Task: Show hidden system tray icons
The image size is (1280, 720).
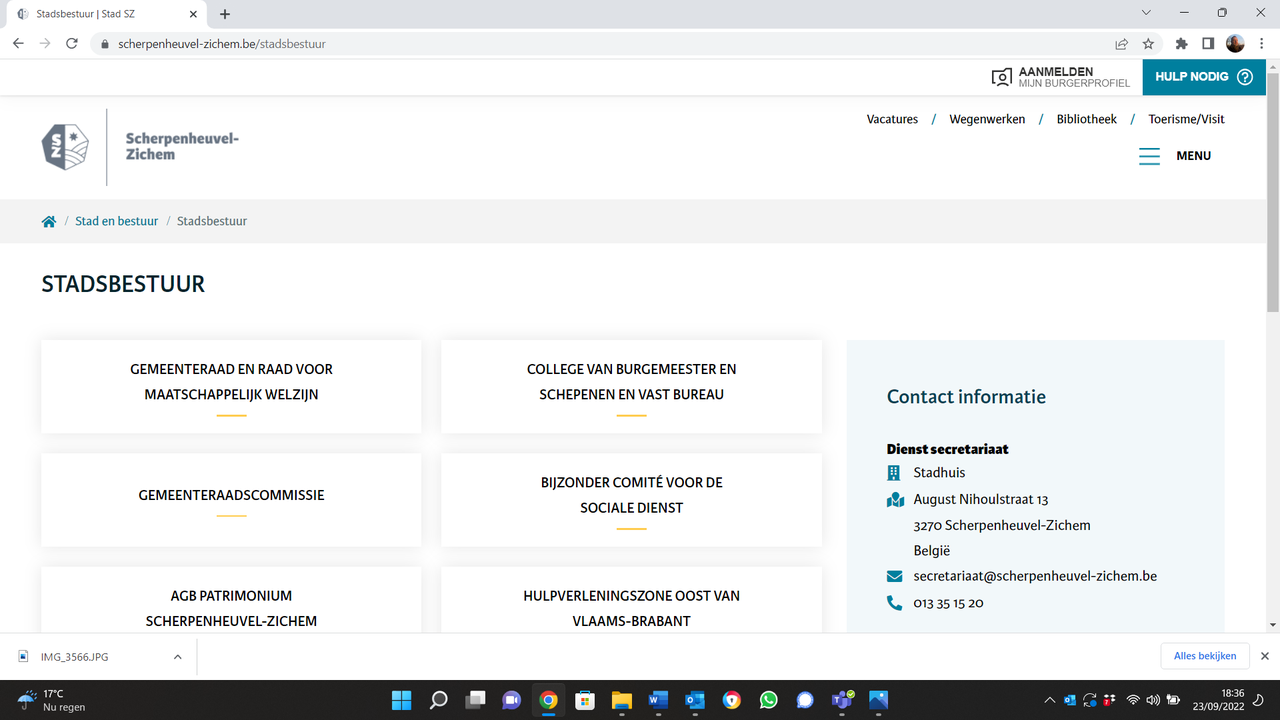Action: (1049, 700)
